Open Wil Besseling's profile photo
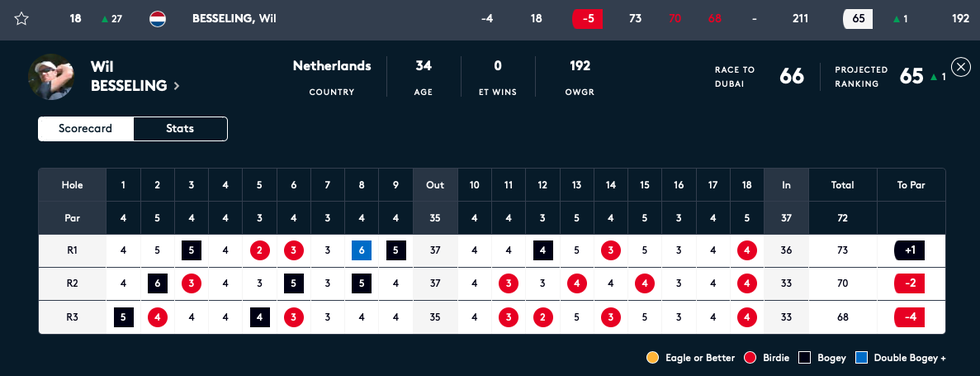 [x=52, y=77]
